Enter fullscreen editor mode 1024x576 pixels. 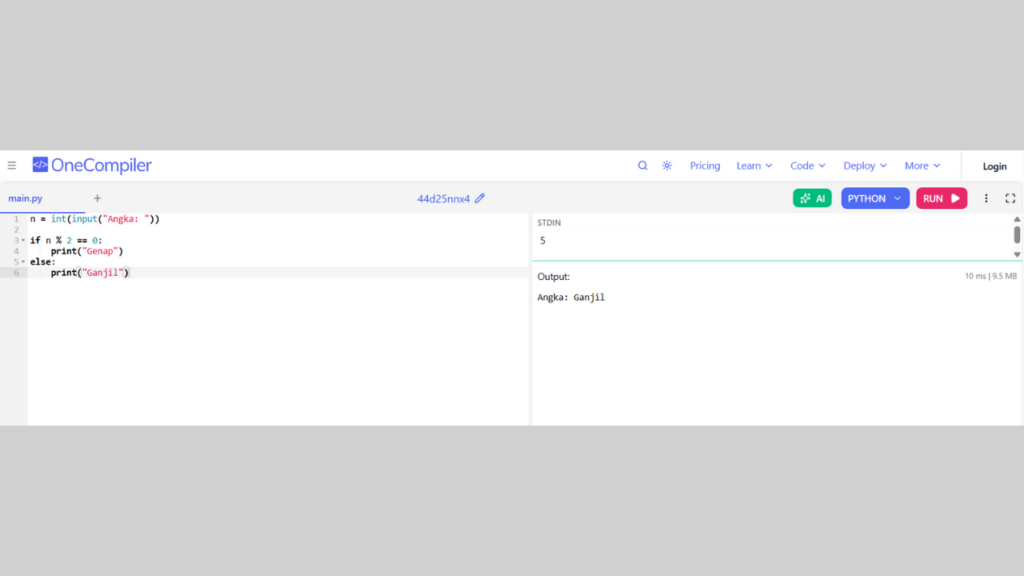(x=1010, y=198)
